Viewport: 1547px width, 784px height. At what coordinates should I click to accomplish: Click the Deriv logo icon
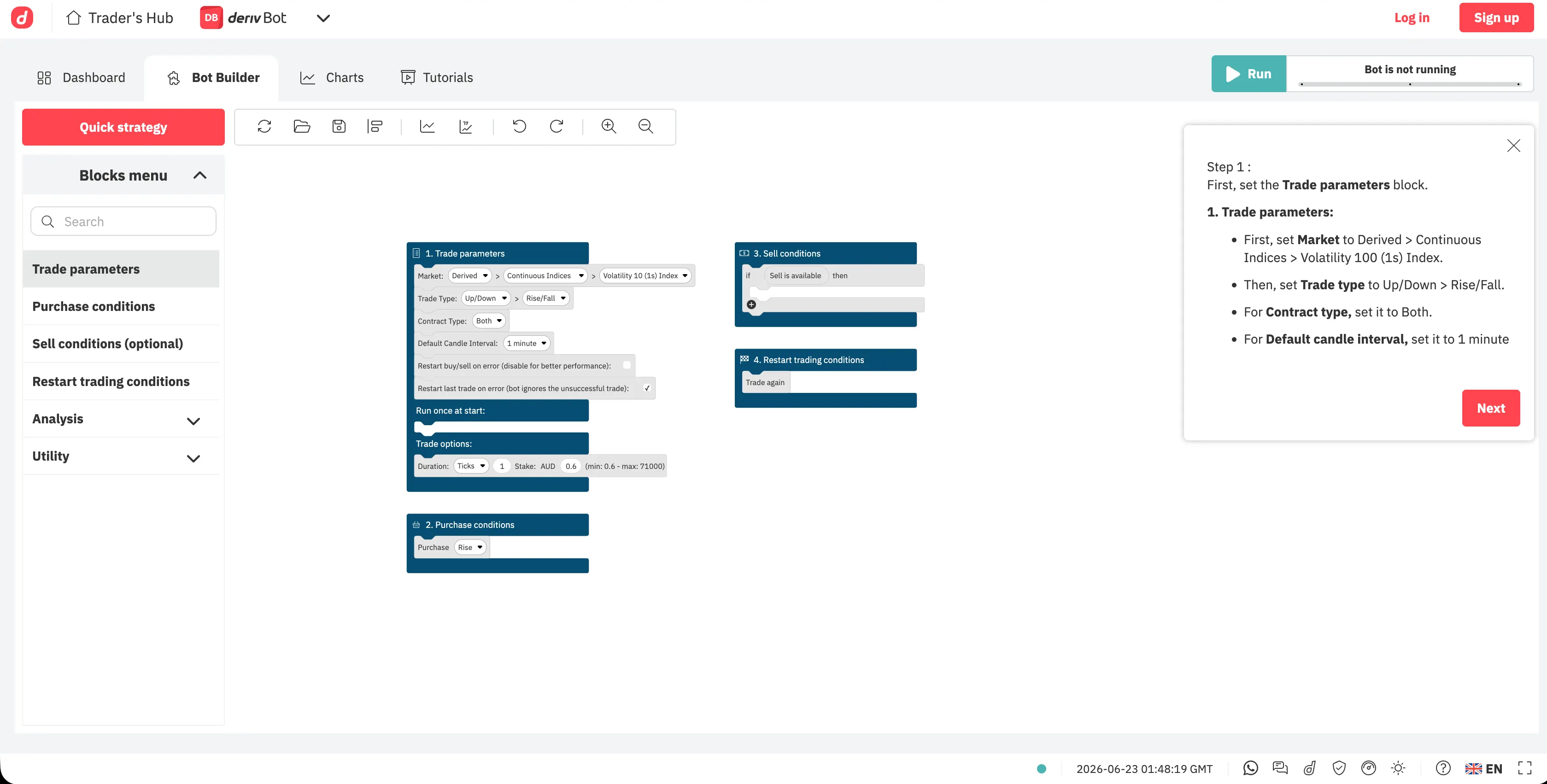(22, 18)
